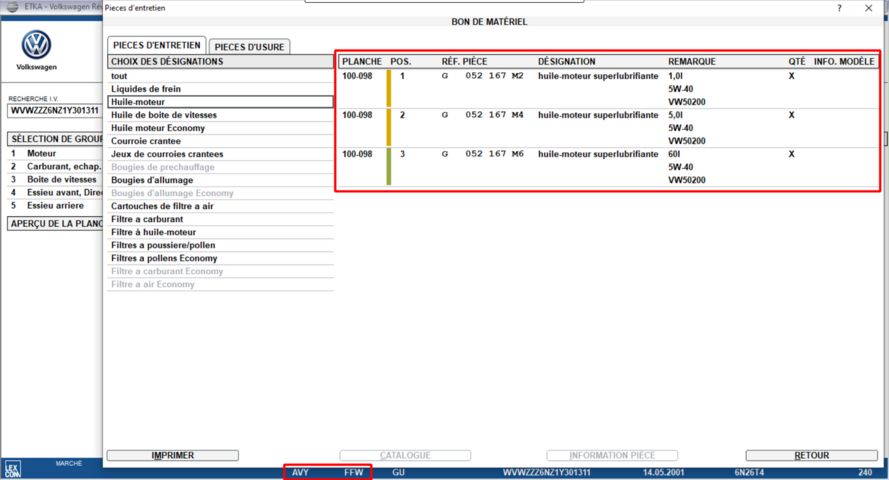
Task: Select 'Filtre a air Economy' entry
Action: click(221, 284)
